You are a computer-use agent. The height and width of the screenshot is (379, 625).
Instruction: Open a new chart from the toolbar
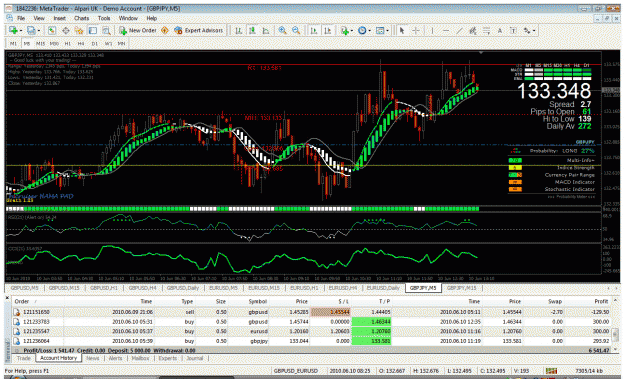point(13,30)
